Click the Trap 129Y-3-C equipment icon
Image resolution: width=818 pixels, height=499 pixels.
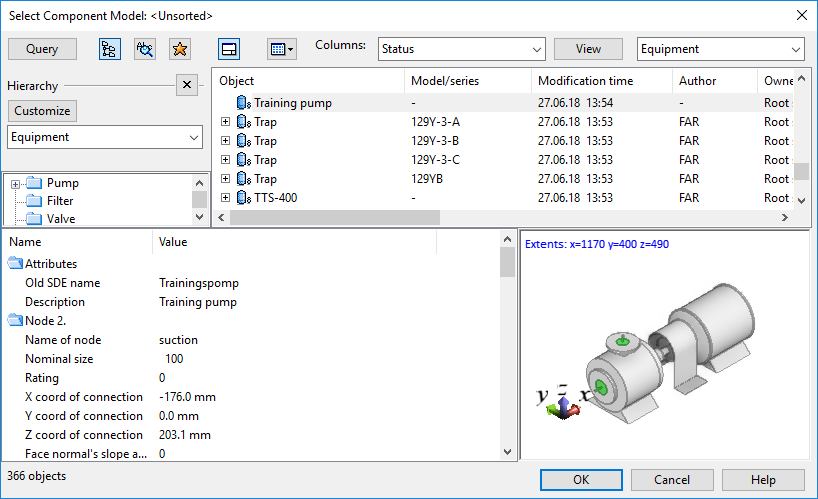pos(244,160)
